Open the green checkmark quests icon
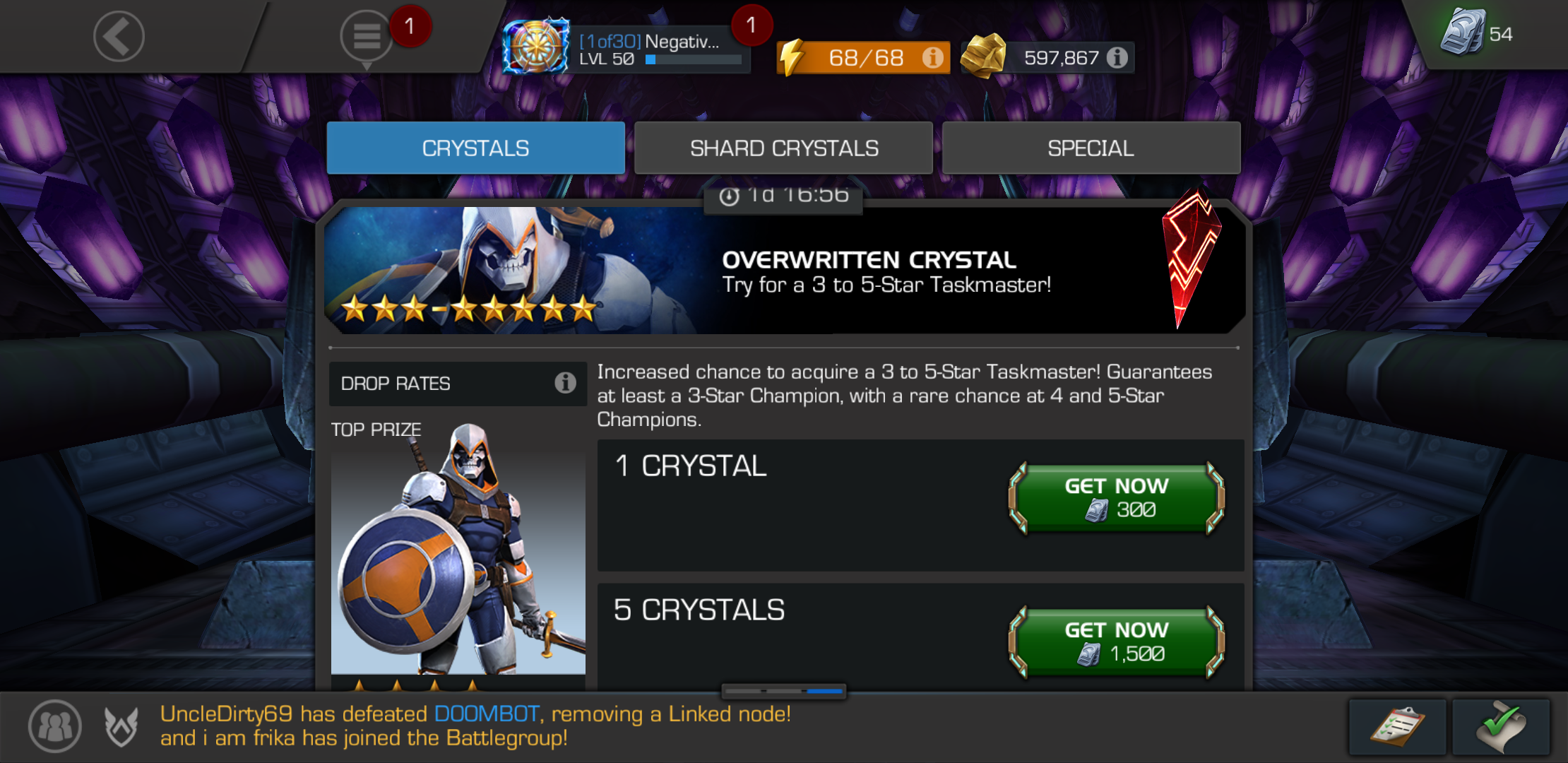This screenshot has width=1568, height=763. pyautogui.click(x=1501, y=726)
